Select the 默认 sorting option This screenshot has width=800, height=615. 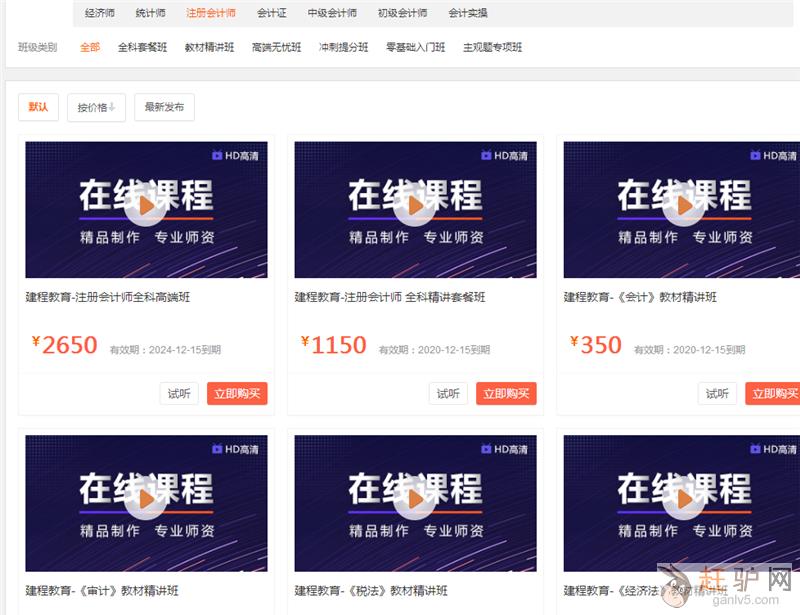38,107
